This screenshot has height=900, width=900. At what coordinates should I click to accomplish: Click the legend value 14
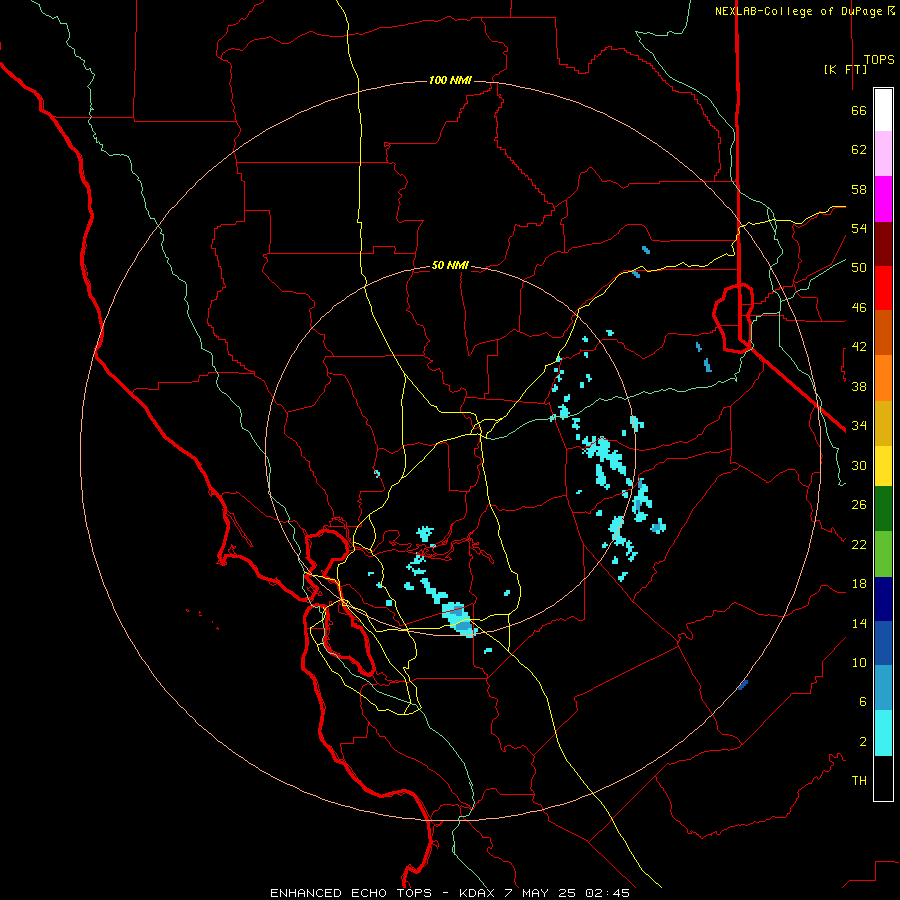[859, 623]
